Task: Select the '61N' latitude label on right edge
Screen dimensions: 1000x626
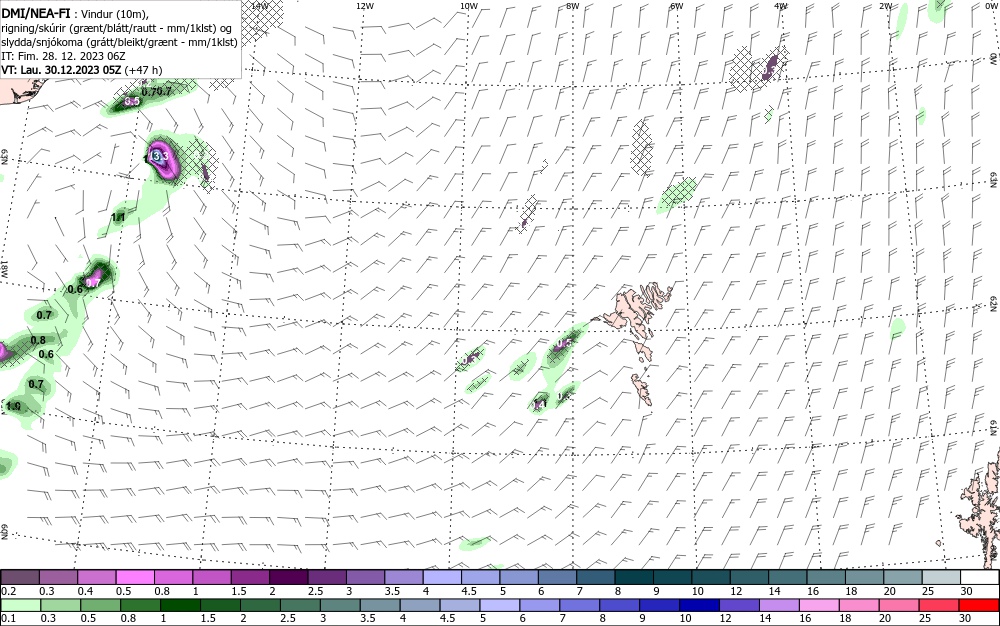Action: tap(994, 428)
